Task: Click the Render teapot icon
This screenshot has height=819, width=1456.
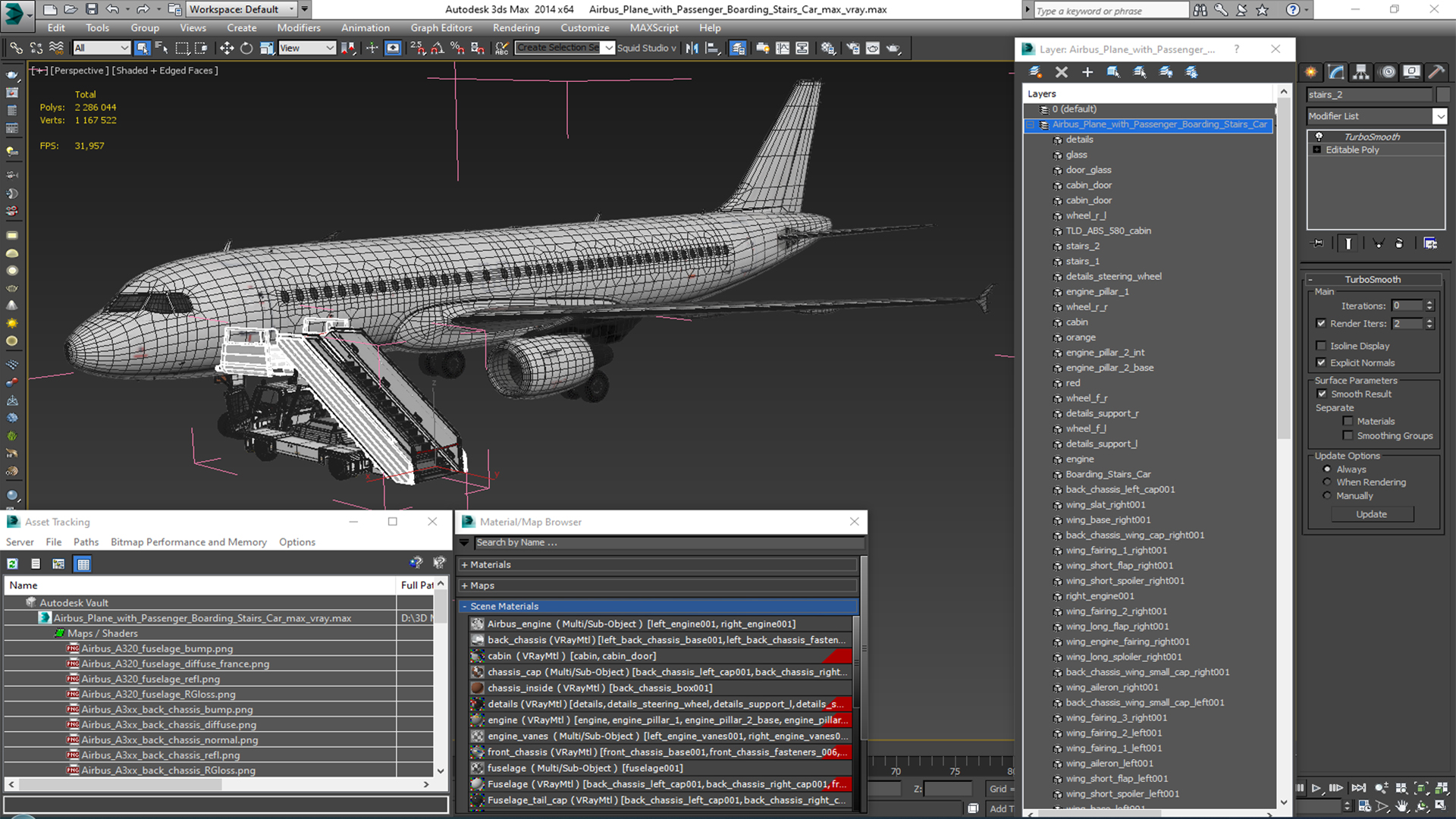Action: click(x=893, y=48)
